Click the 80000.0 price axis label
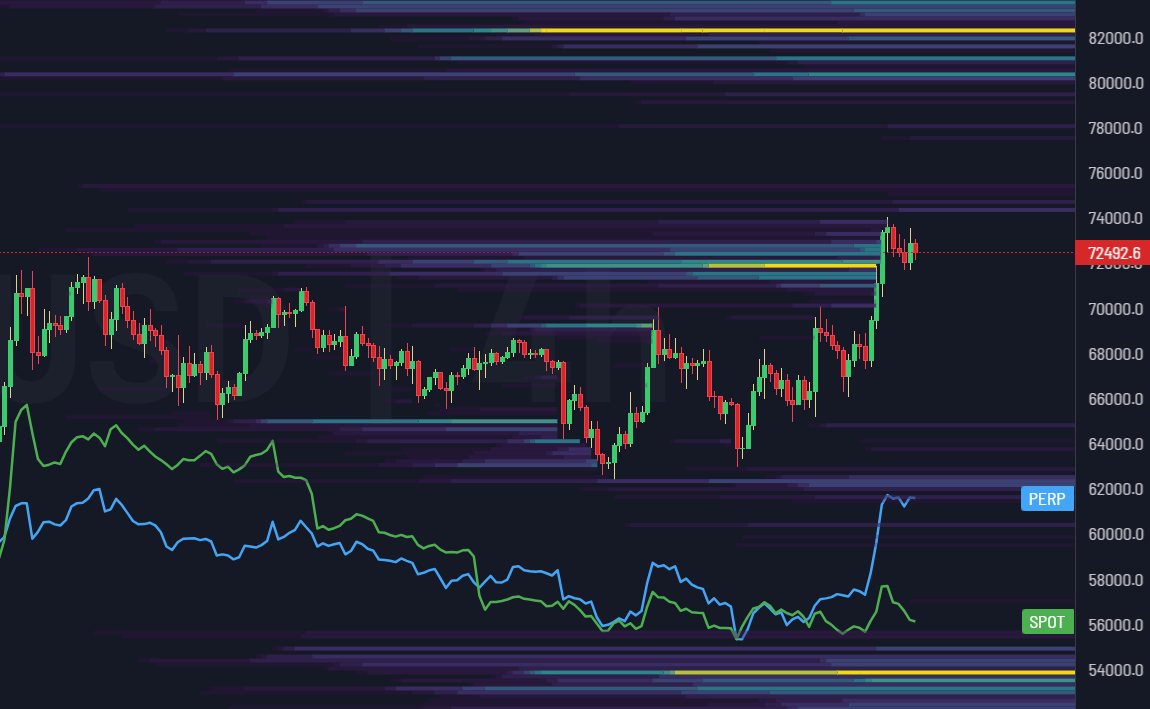Image resolution: width=1150 pixels, height=709 pixels. (1115, 83)
